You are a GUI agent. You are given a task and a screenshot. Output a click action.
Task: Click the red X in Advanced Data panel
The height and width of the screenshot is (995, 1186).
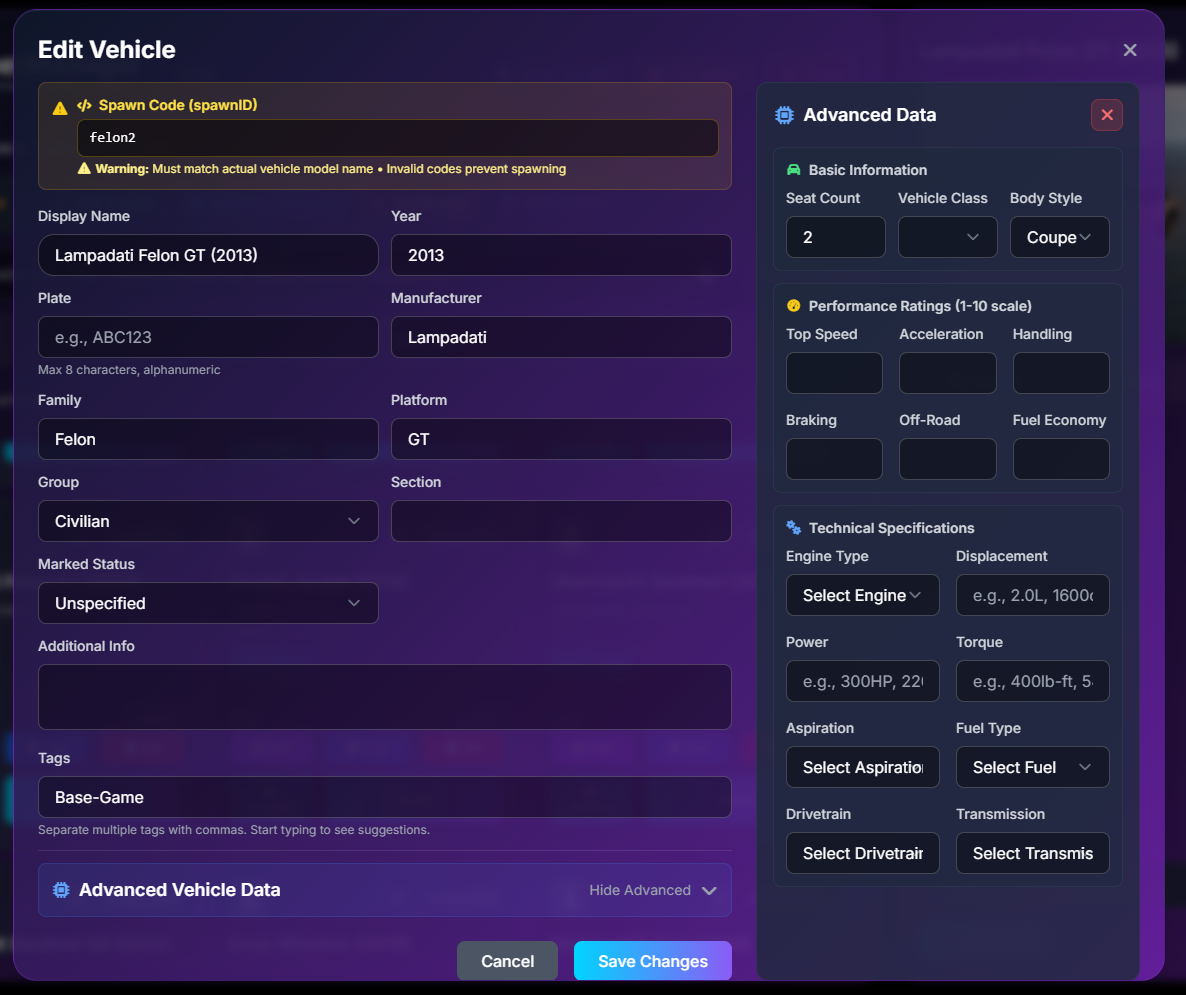coord(1106,115)
